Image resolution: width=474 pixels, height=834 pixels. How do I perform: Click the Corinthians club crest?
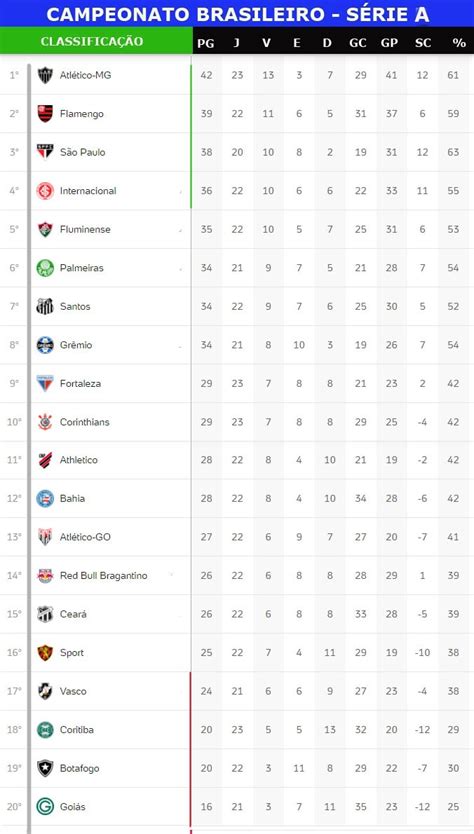tap(45, 422)
